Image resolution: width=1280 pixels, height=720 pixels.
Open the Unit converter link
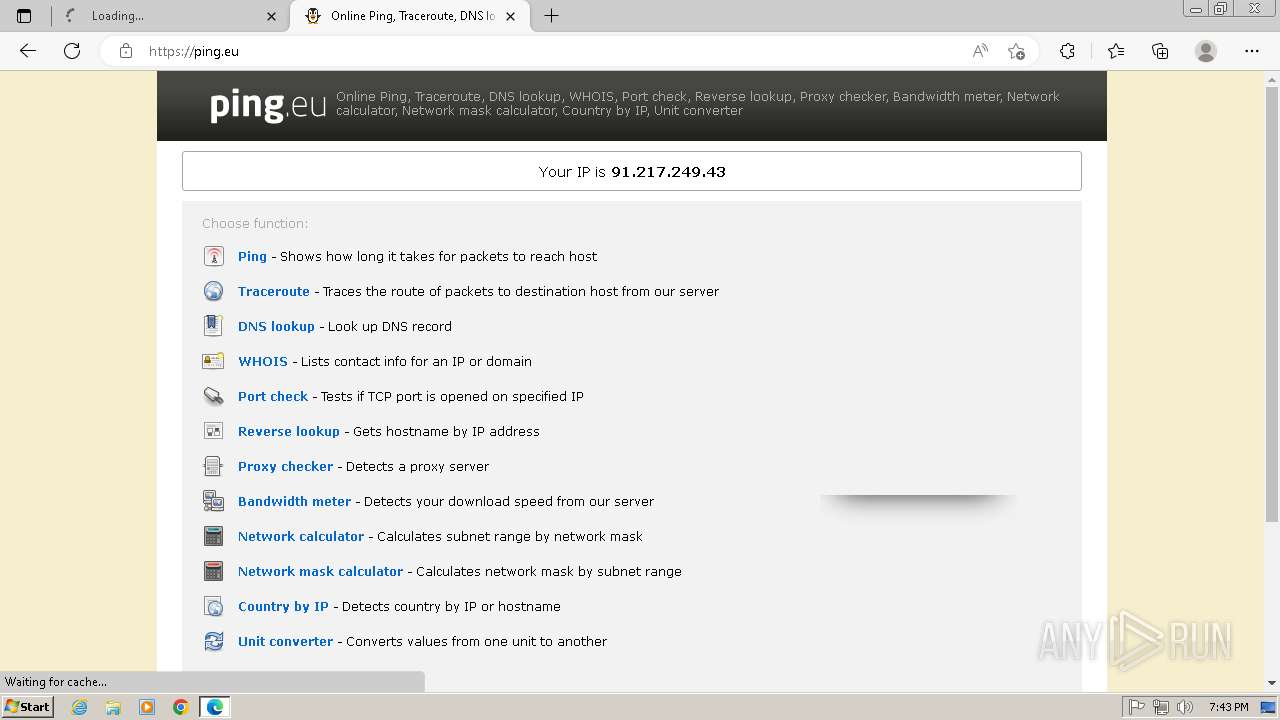coord(285,641)
